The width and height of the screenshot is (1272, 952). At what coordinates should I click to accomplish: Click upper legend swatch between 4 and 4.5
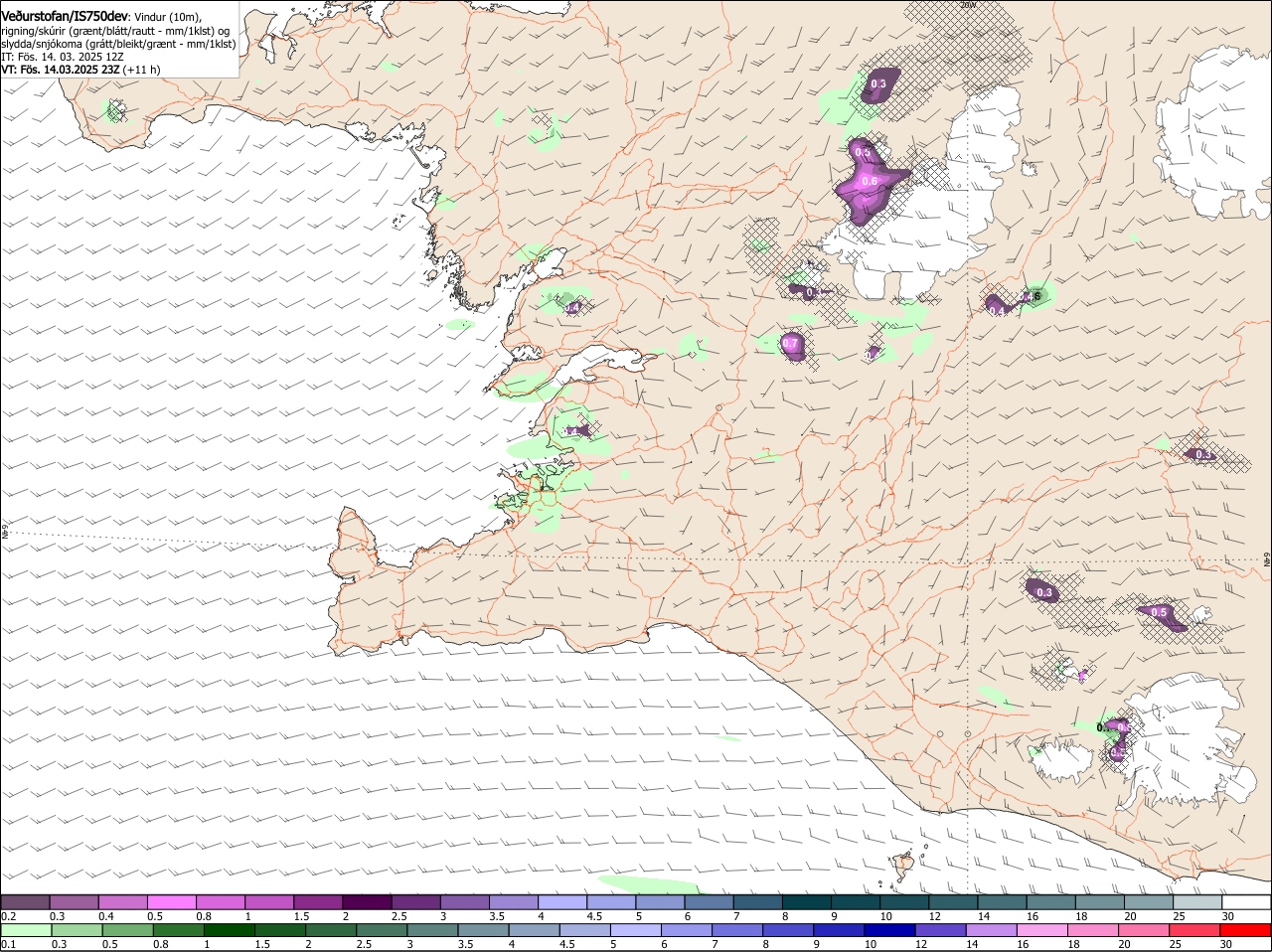click(561, 902)
